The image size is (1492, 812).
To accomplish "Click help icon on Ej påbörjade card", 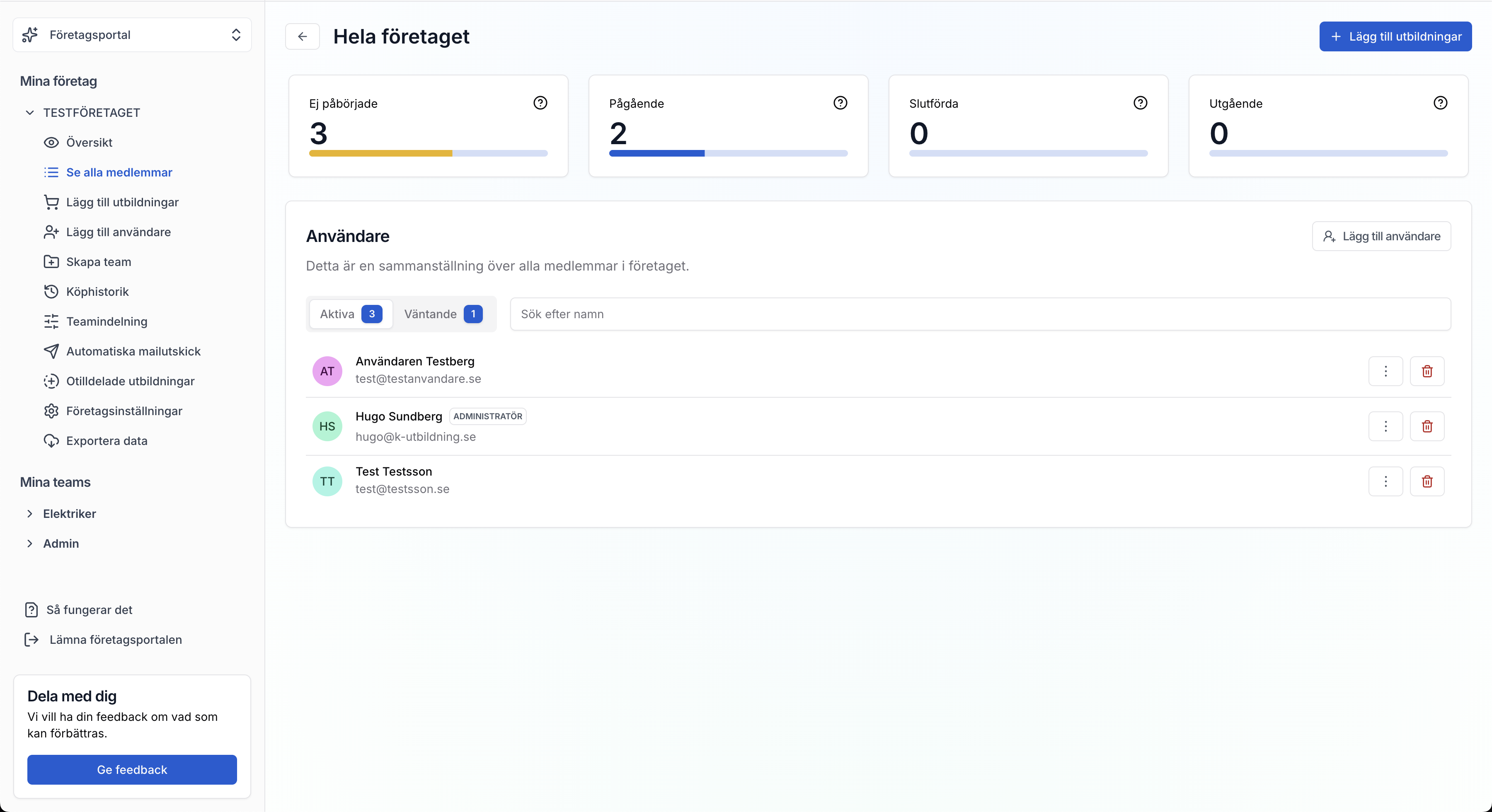I will click(540, 103).
